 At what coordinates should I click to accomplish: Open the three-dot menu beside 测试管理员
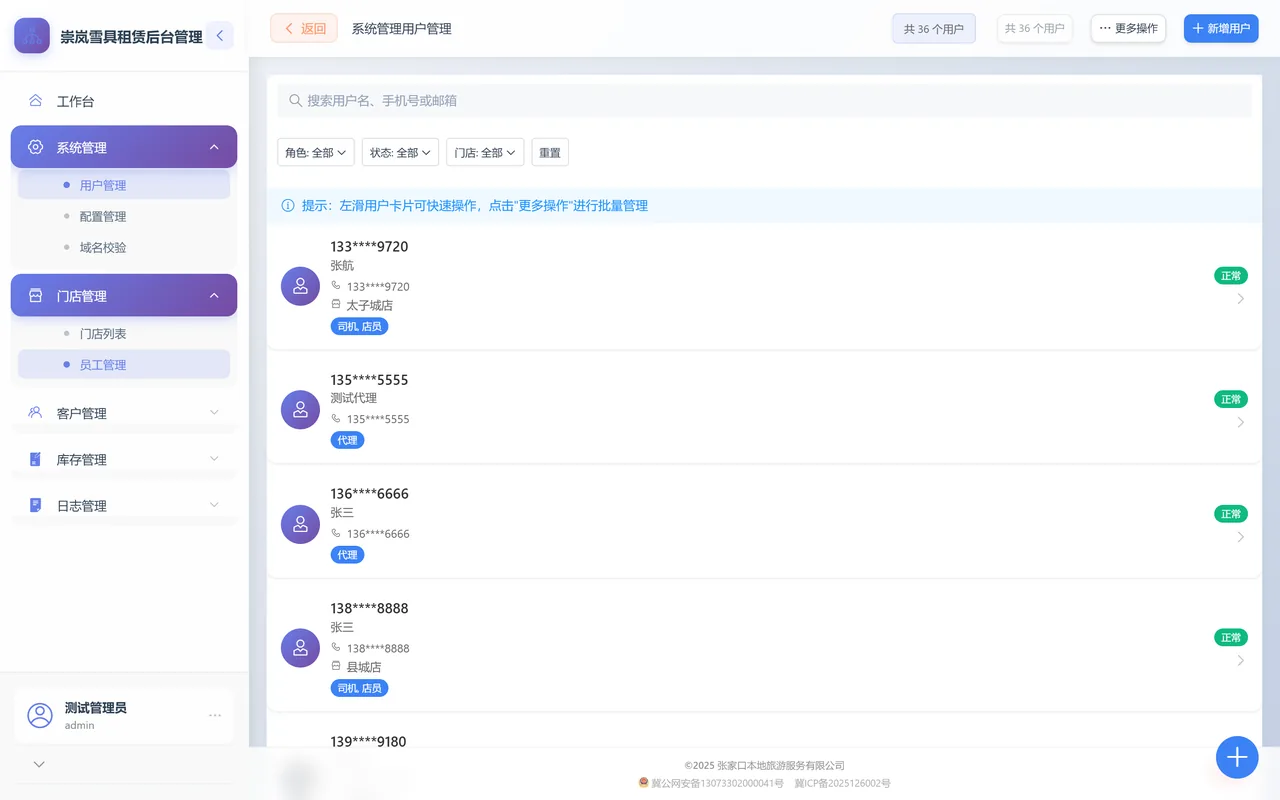click(x=215, y=715)
